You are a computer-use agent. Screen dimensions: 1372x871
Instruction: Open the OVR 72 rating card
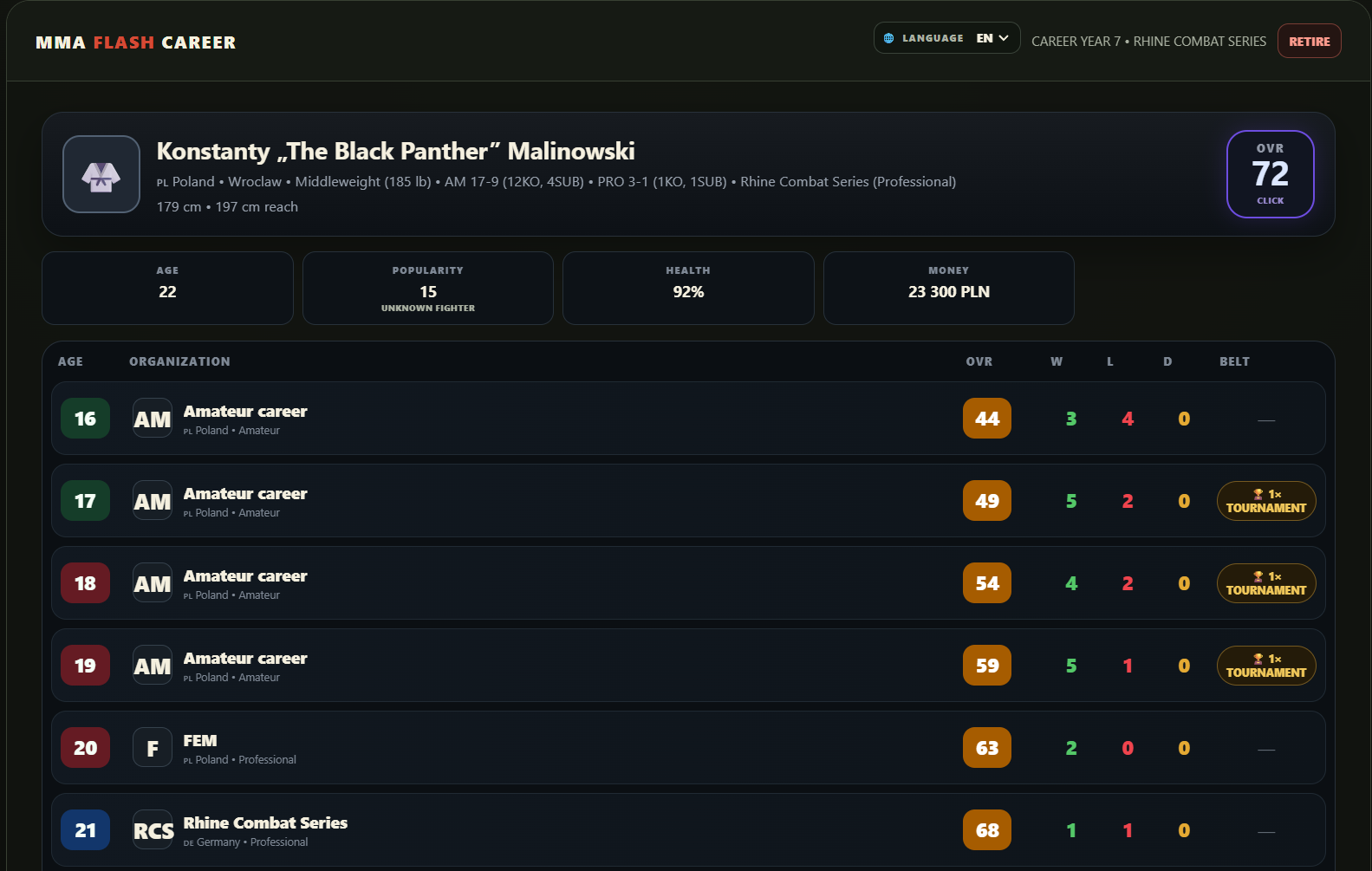(1270, 174)
